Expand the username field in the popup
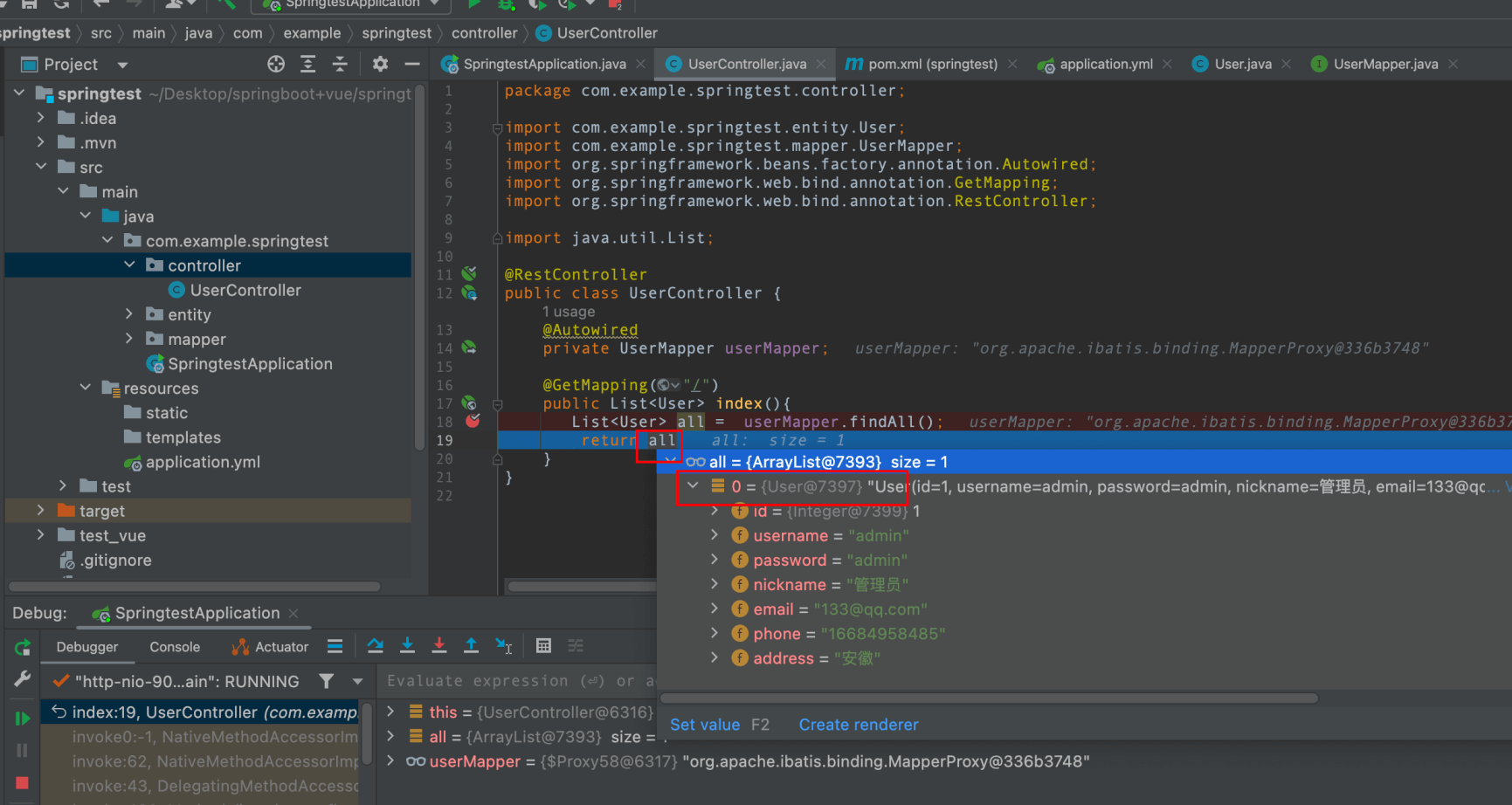 click(715, 534)
